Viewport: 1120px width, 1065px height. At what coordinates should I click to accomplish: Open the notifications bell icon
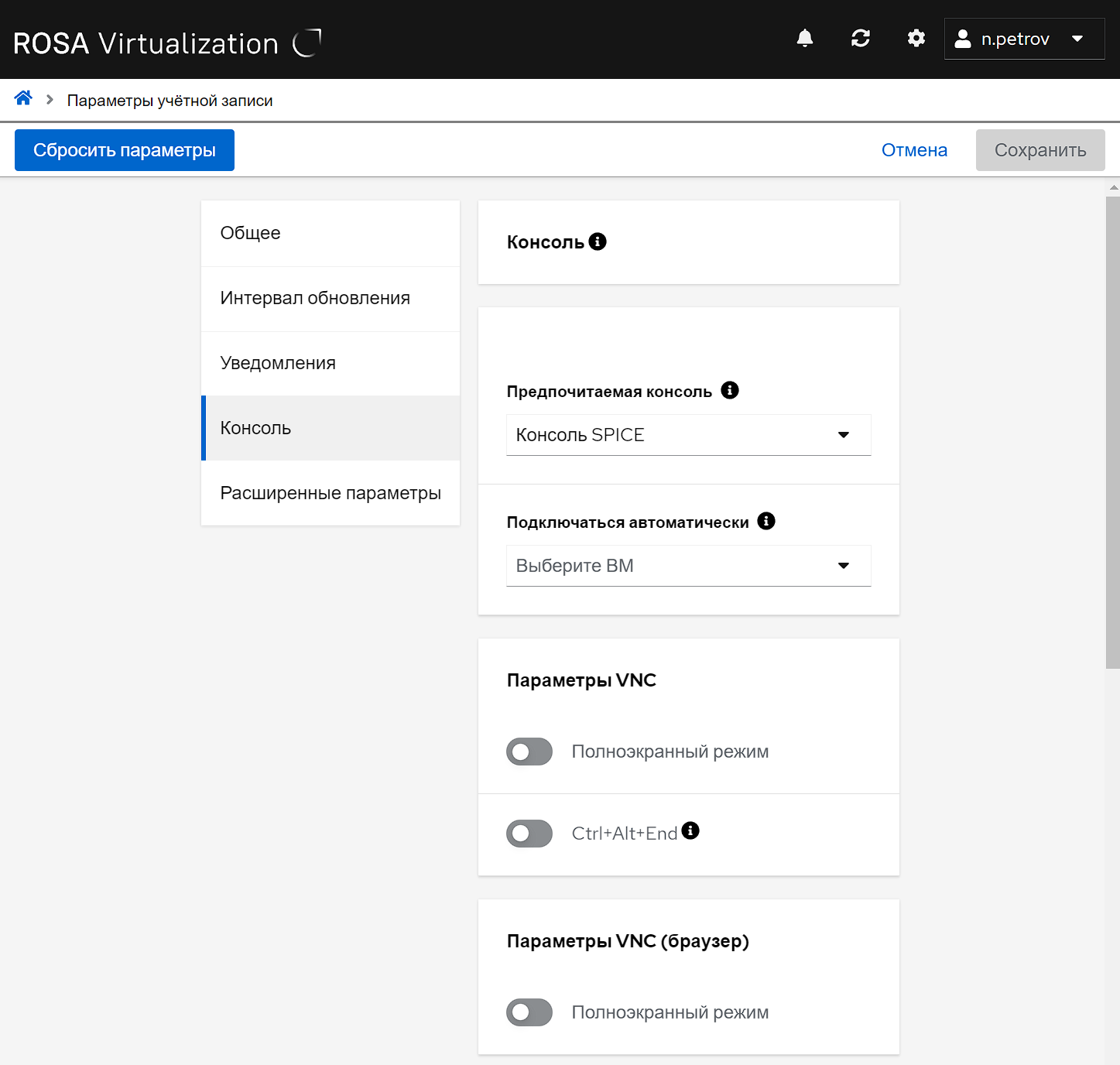[x=805, y=39]
